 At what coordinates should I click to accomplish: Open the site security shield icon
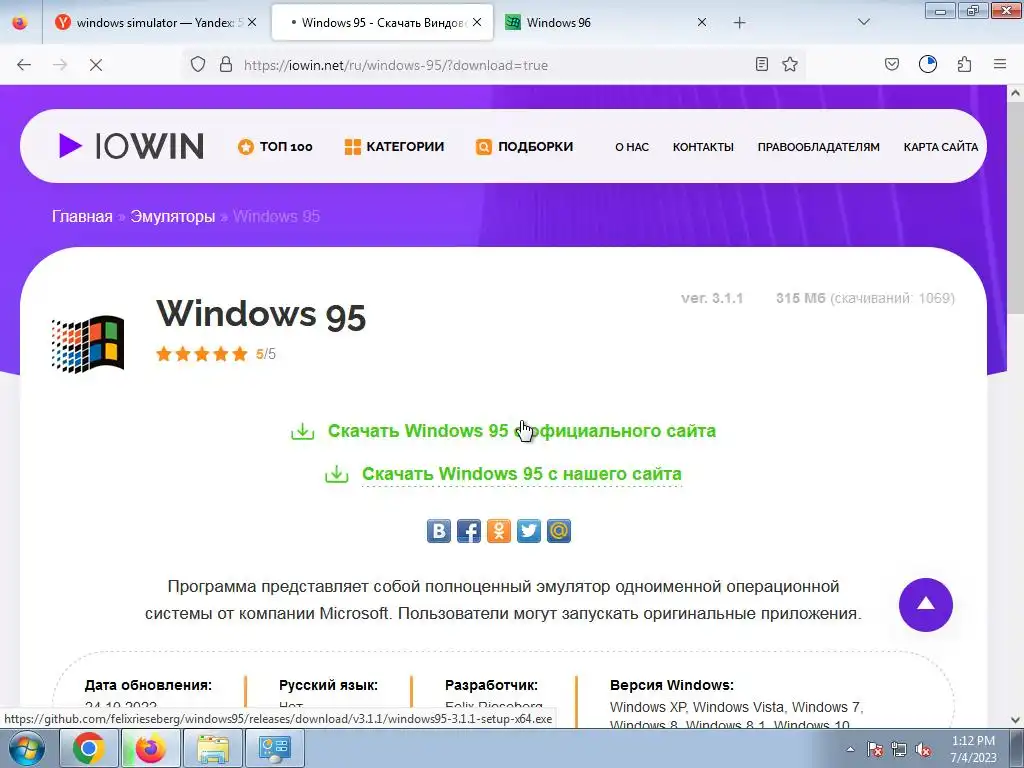coord(198,64)
